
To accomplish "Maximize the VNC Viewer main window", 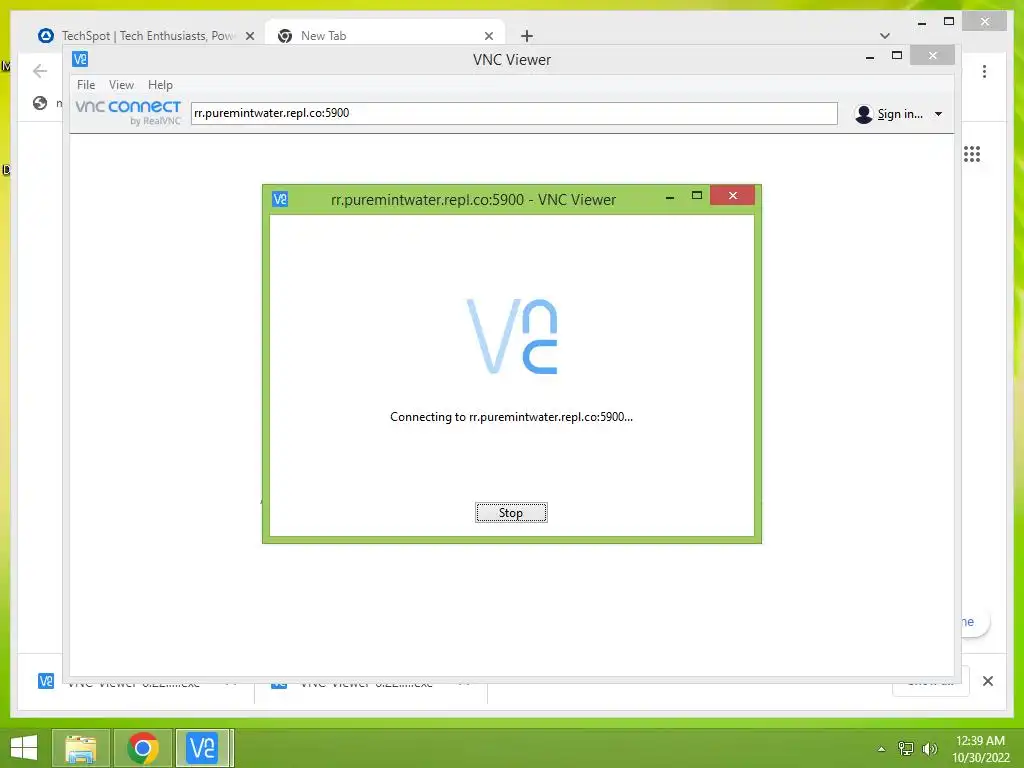I will coord(897,56).
